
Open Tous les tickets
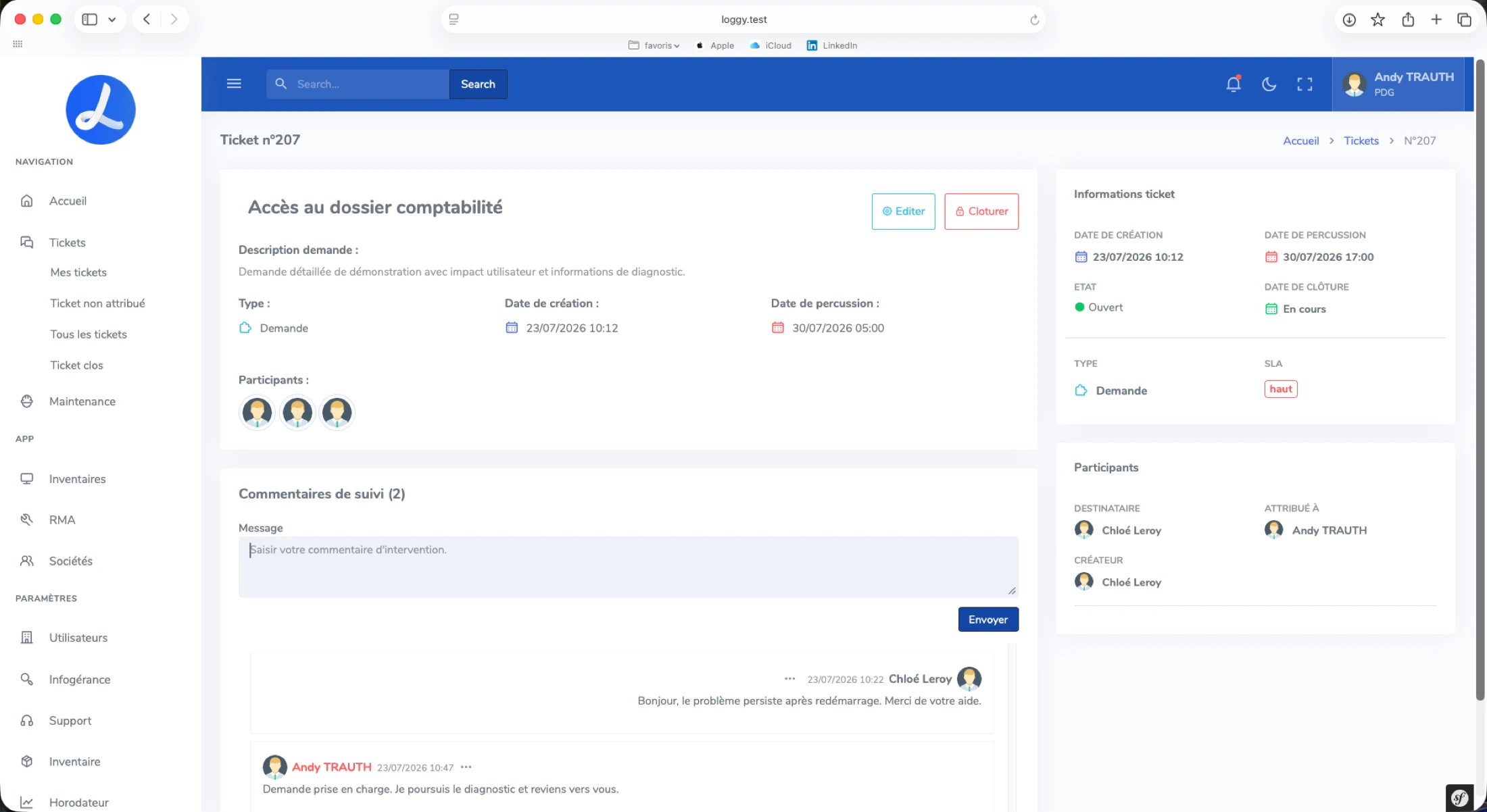(x=89, y=334)
